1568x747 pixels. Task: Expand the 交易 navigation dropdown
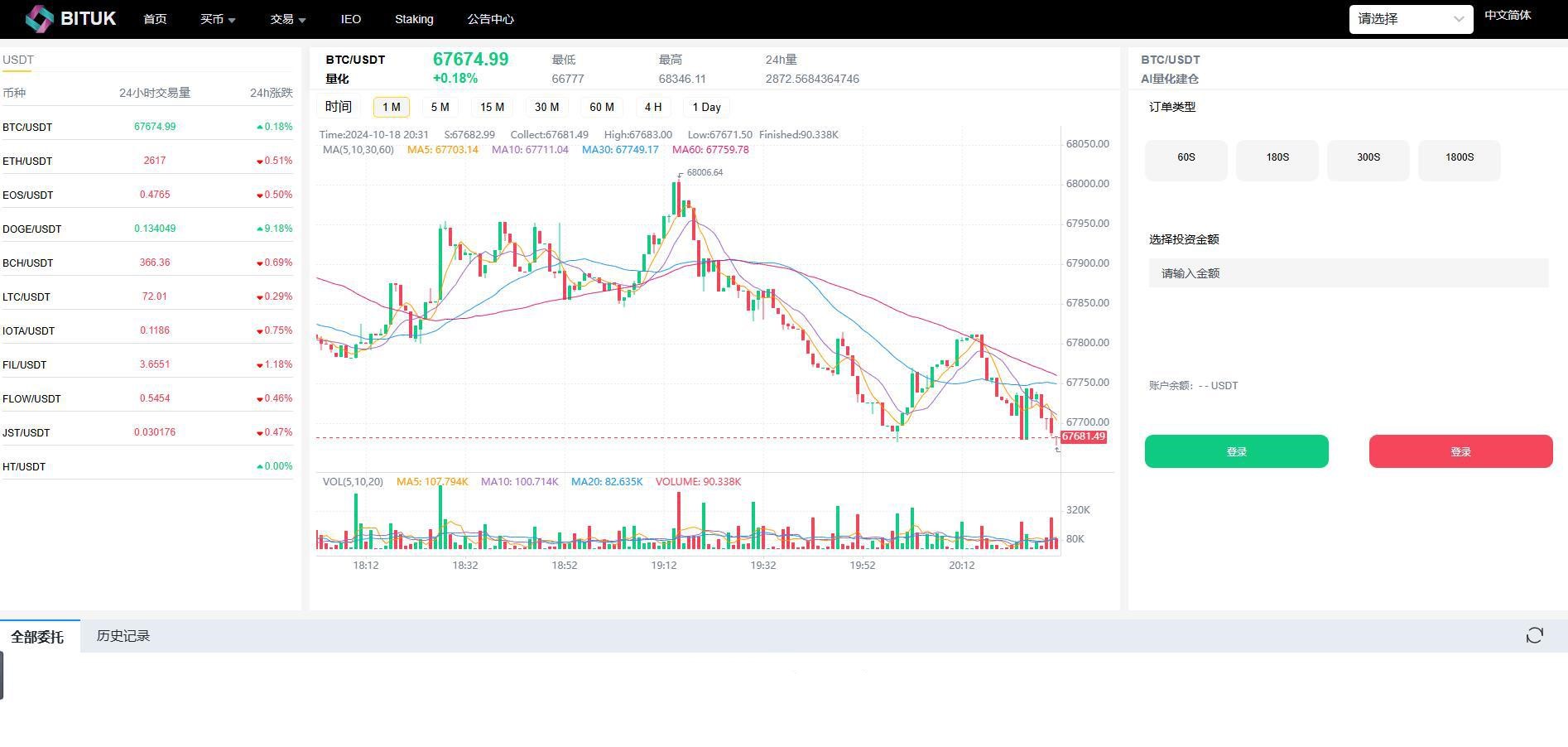(287, 19)
